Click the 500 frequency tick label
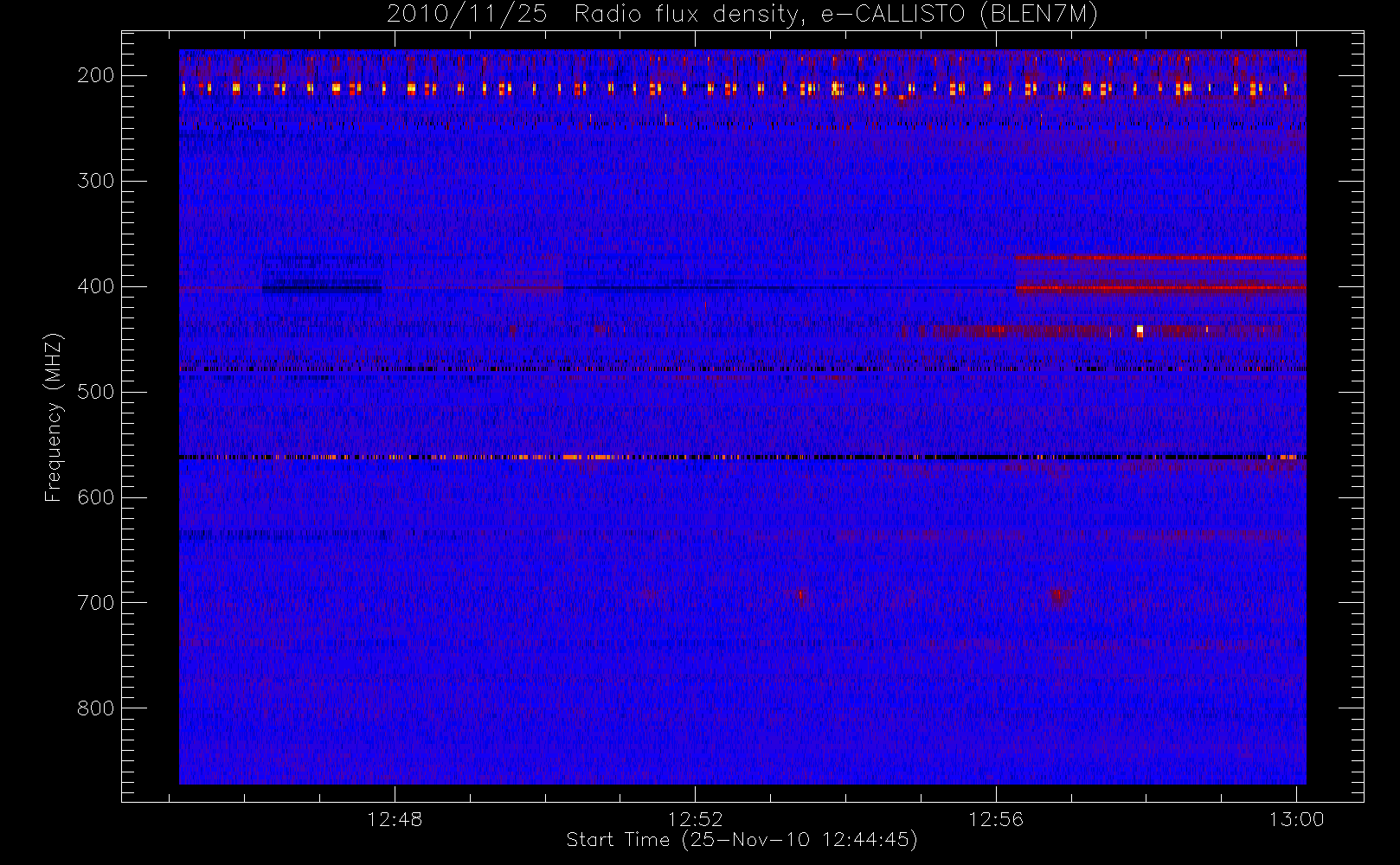Image resolution: width=1400 pixels, height=865 pixels. 95,392
